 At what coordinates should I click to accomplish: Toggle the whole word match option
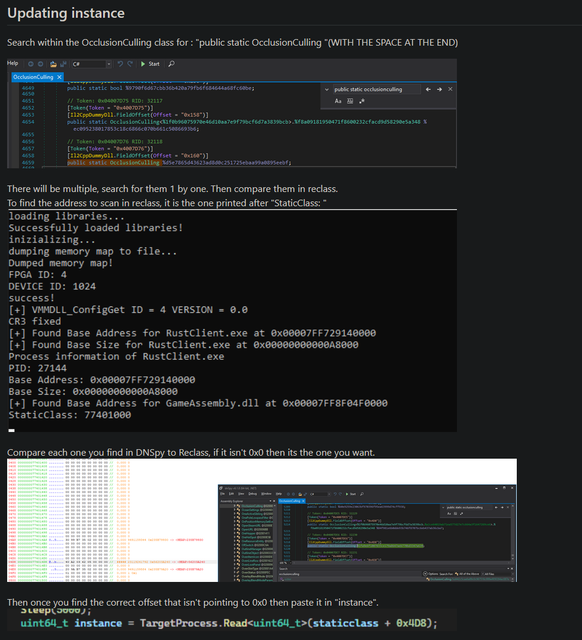pyautogui.click(x=350, y=101)
